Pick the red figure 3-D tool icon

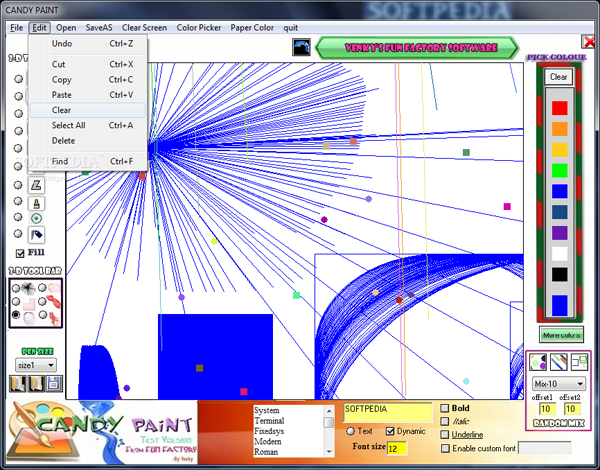[x=54, y=318]
